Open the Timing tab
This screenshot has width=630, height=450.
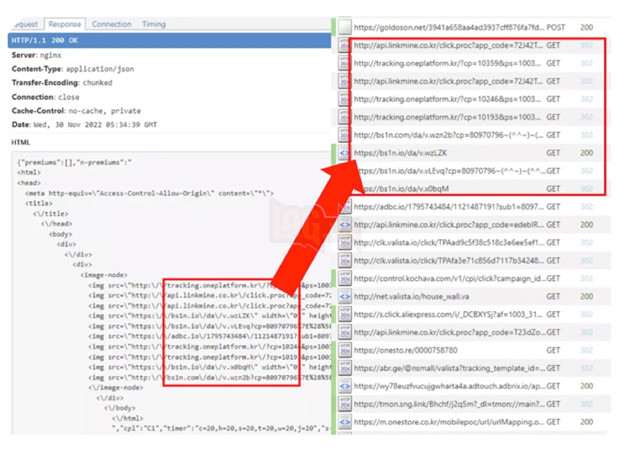click(153, 24)
